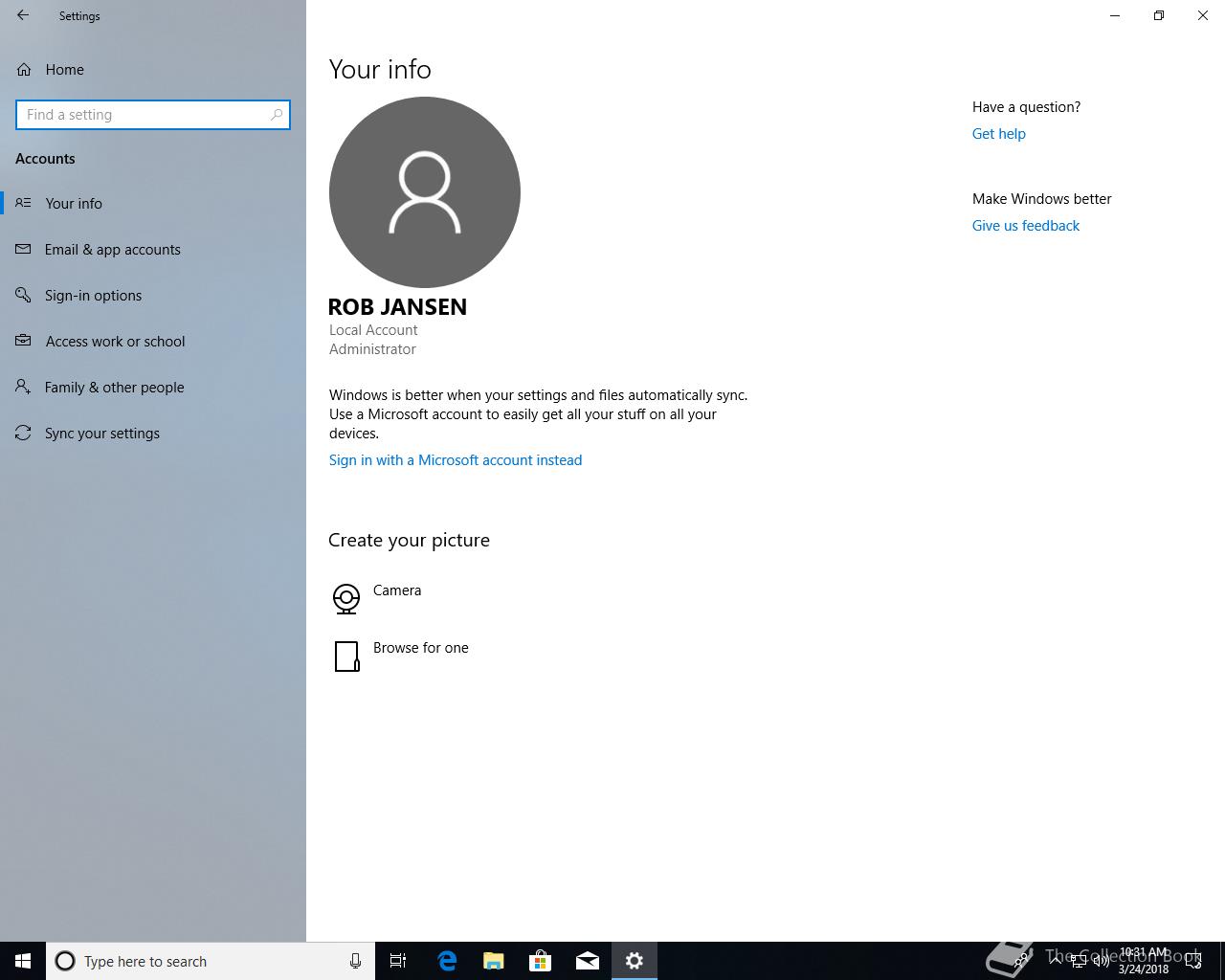
Task: Click Sign in with a Microsoft account instead
Action: click(455, 460)
